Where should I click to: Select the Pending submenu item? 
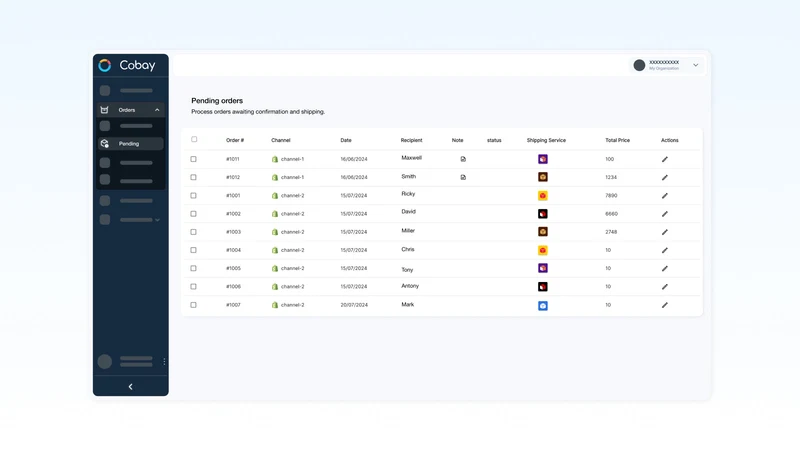131,144
